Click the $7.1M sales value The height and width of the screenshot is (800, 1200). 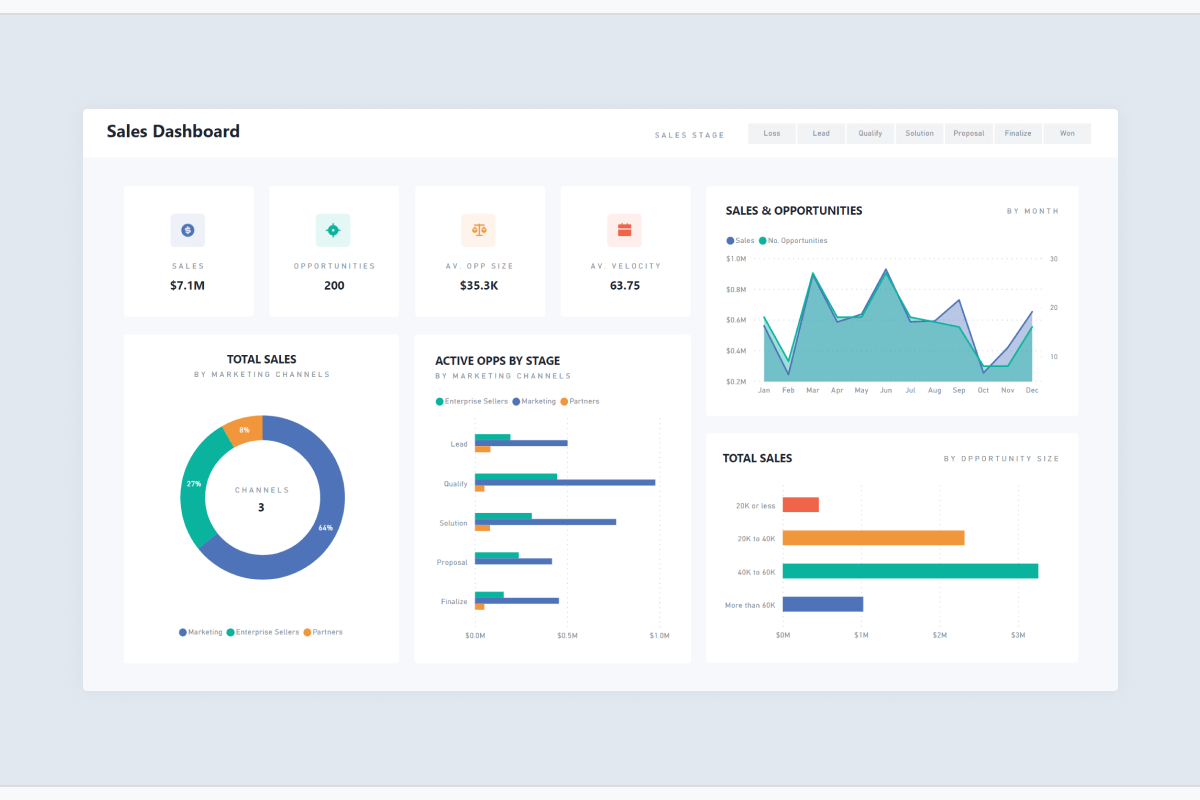point(187,286)
